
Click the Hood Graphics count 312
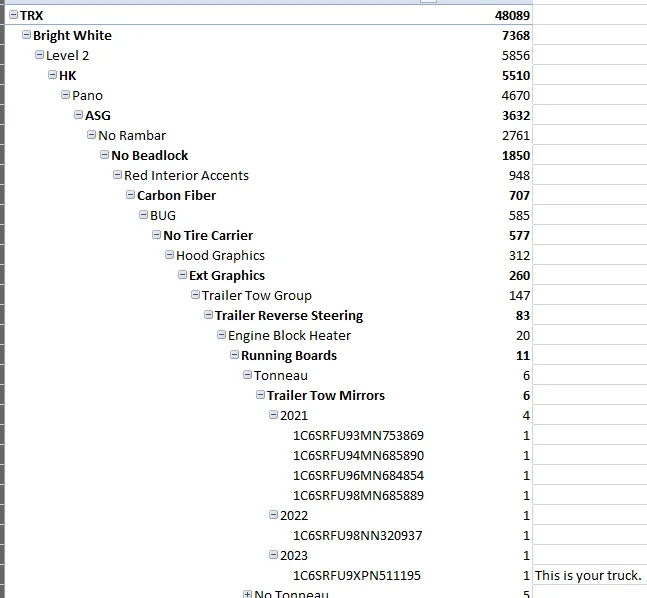point(519,255)
